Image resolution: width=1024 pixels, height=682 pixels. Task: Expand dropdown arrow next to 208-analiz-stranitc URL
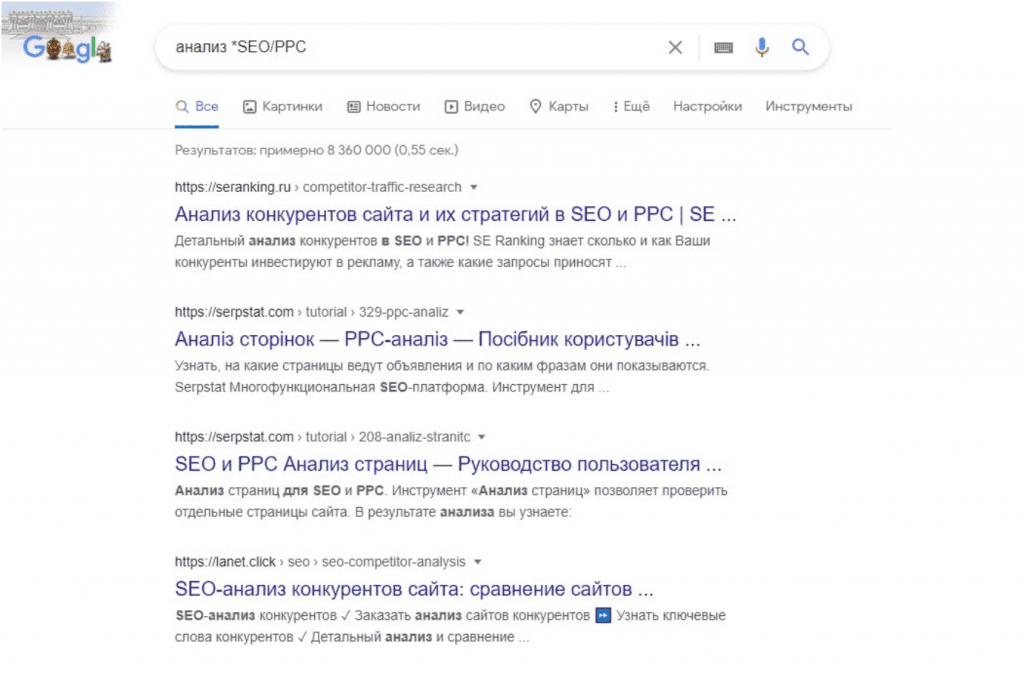481,437
